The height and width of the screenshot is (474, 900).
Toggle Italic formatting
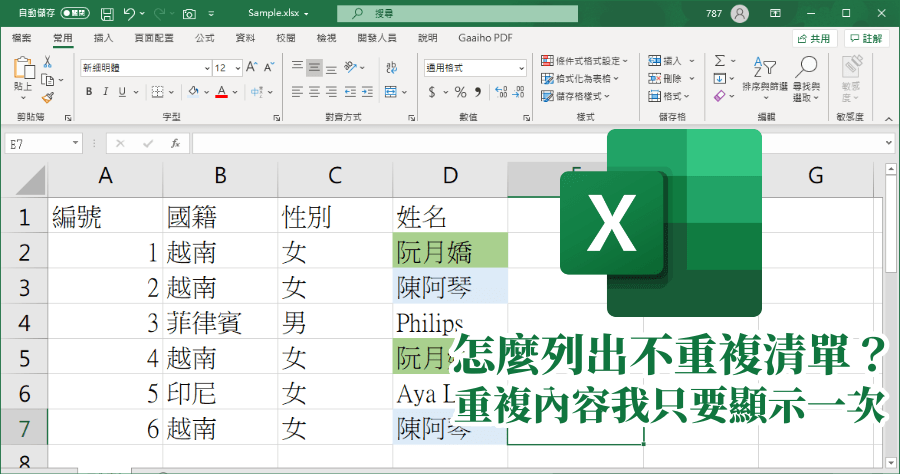(x=105, y=92)
